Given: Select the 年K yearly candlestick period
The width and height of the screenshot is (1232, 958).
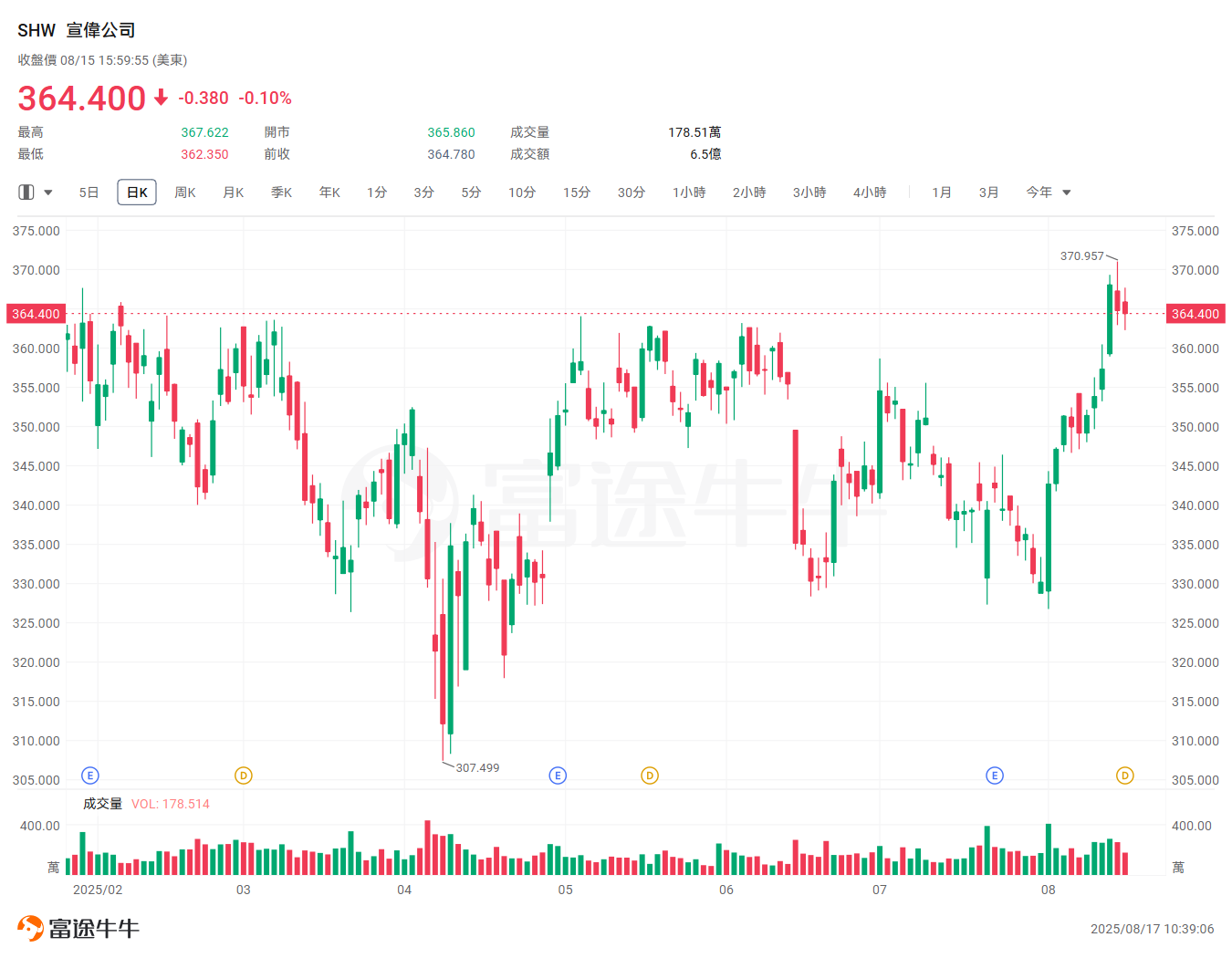Looking at the screenshot, I should pos(329,193).
